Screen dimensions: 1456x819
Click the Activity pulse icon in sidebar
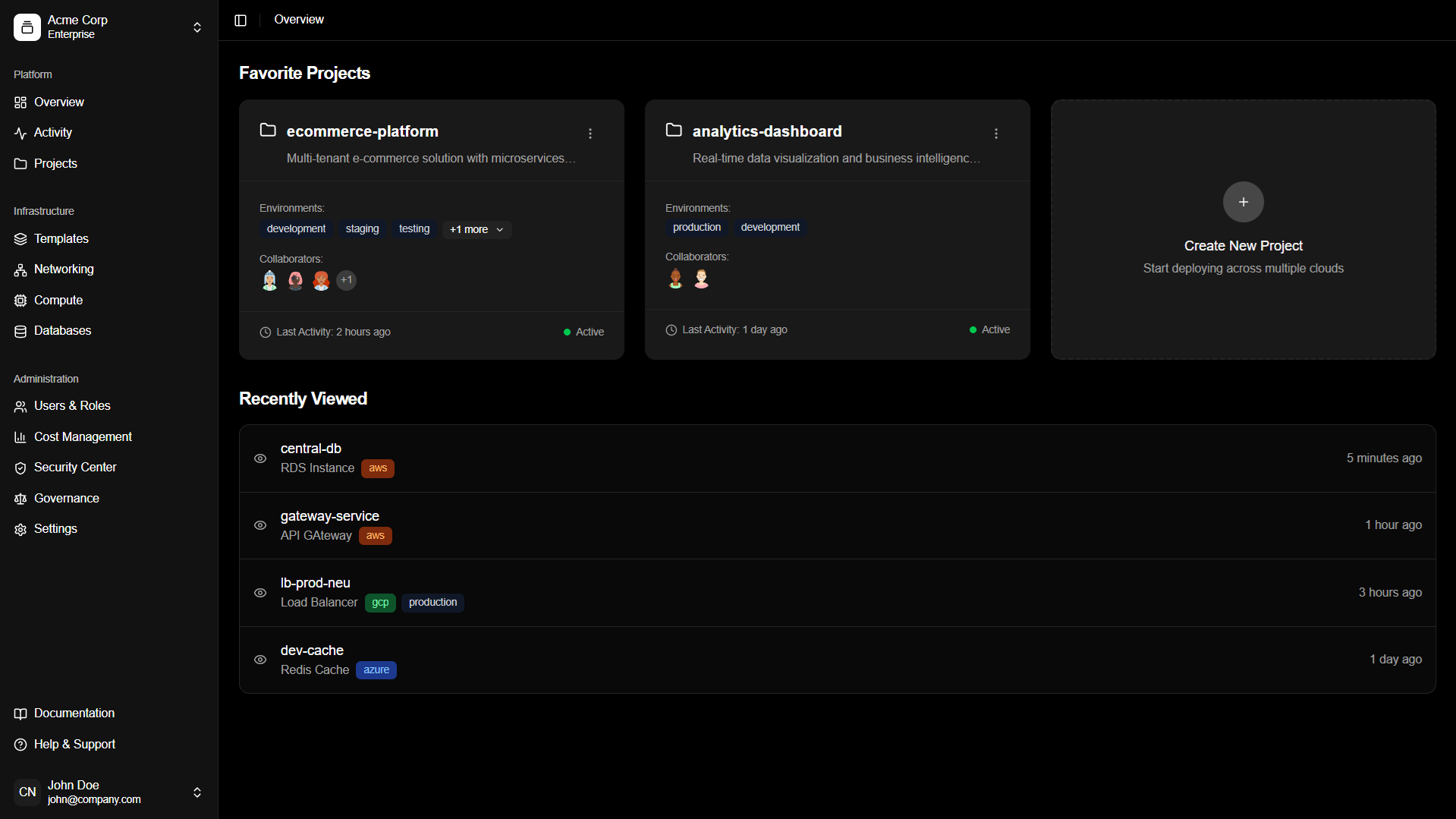20,133
